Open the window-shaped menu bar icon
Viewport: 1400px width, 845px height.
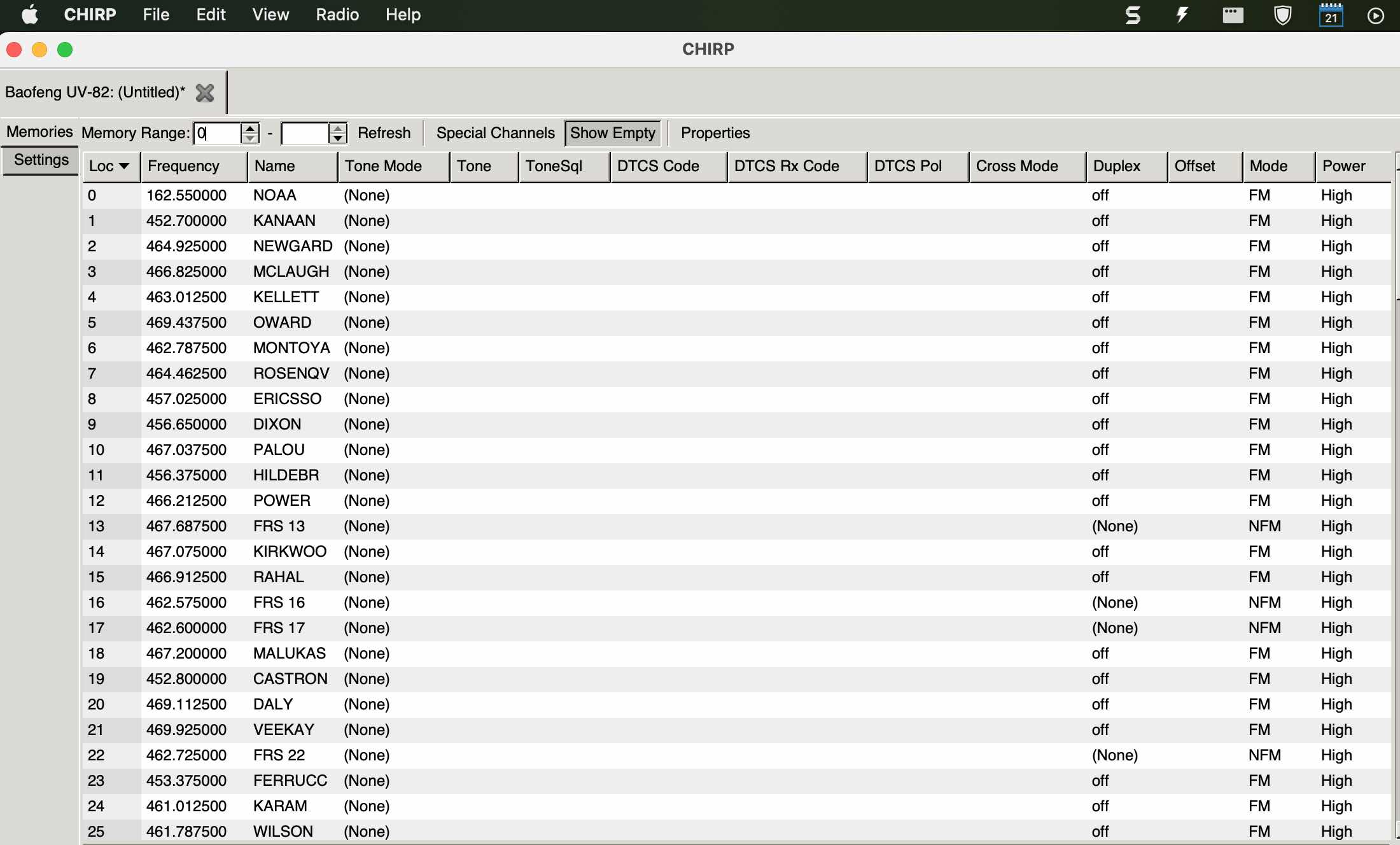(1233, 15)
